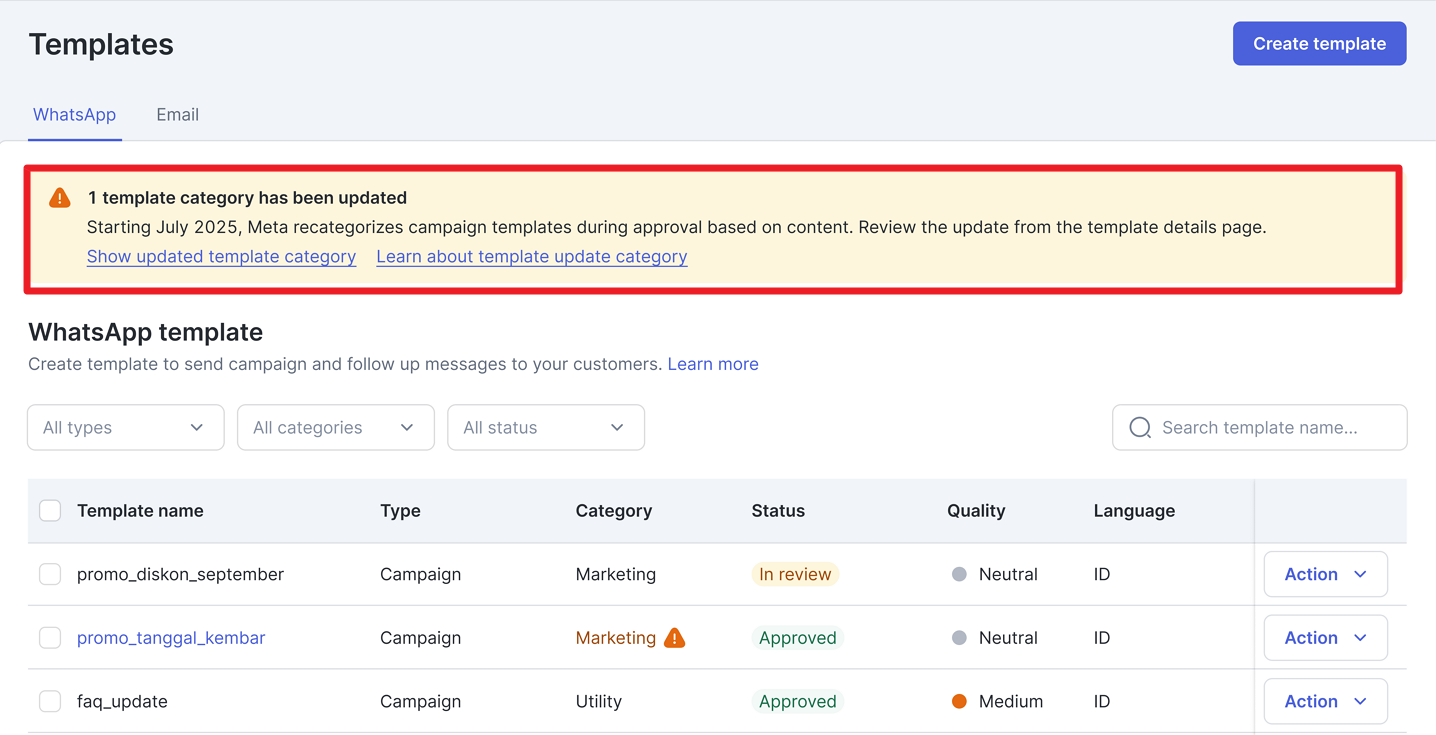Switch to the Email tab
The height and width of the screenshot is (735, 1436).
tap(177, 115)
